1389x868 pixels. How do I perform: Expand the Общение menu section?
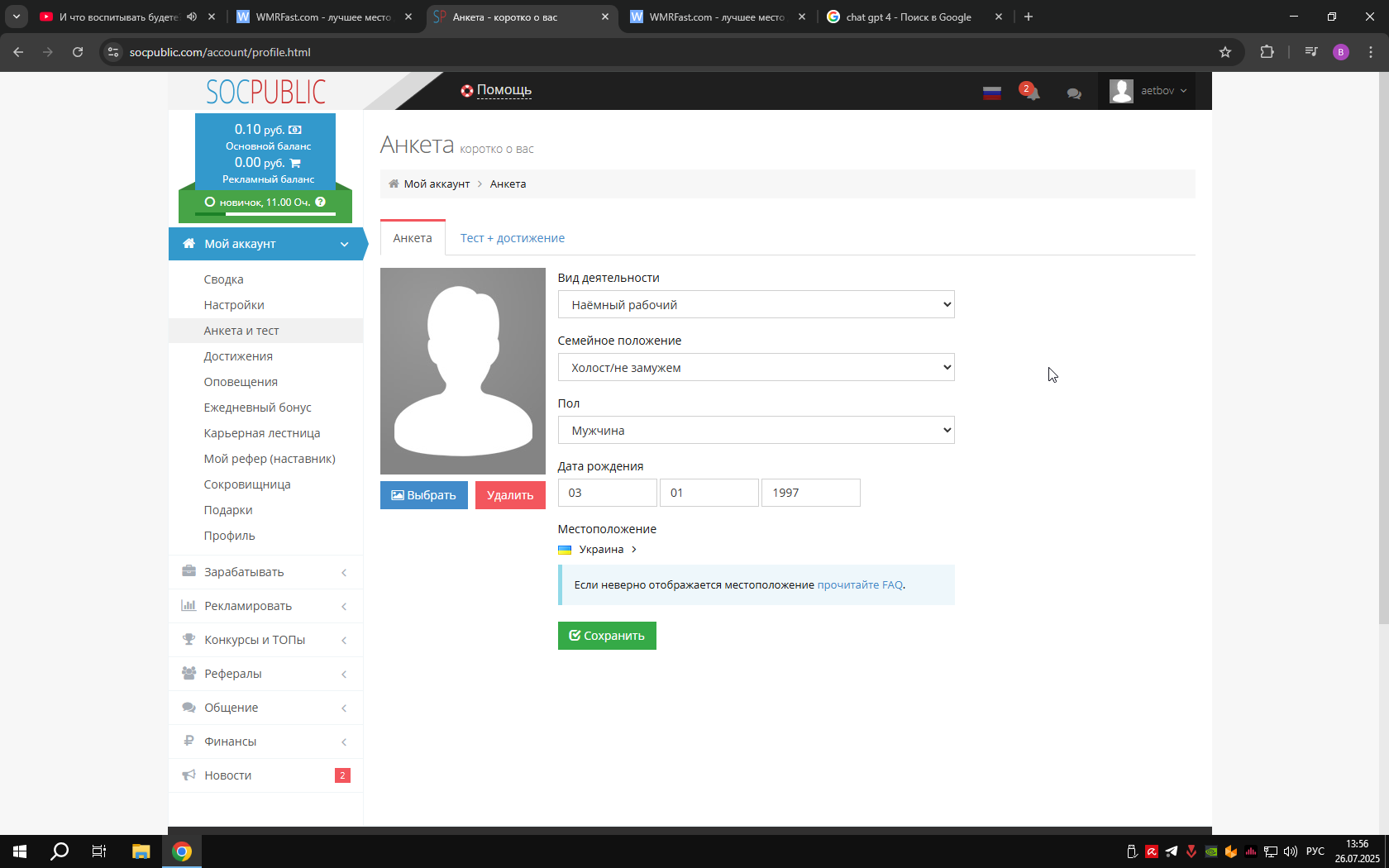coord(265,708)
